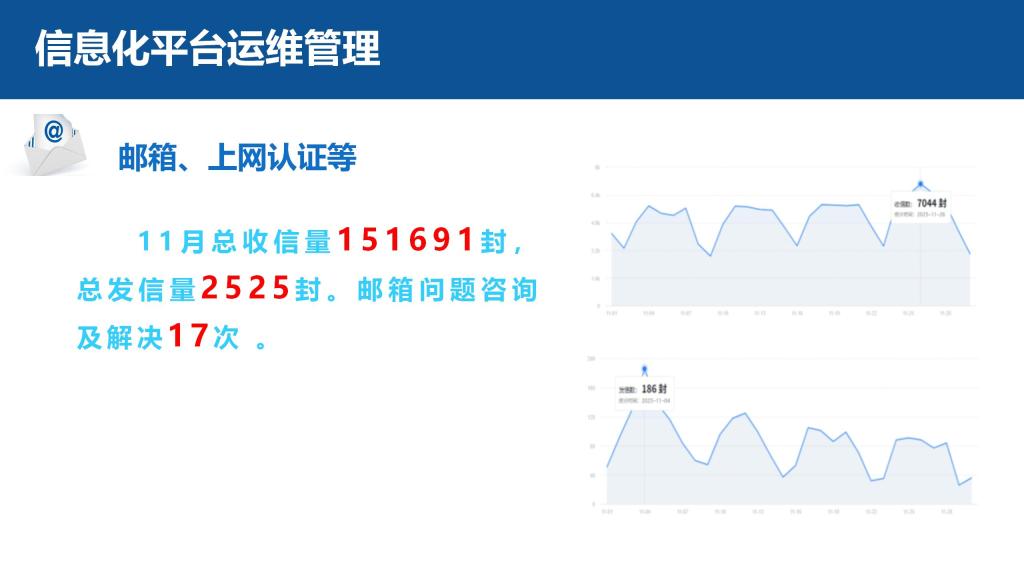Click the peak data point marker on upper chart
The height and width of the screenshot is (576, 1024).
tap(921, 185)
